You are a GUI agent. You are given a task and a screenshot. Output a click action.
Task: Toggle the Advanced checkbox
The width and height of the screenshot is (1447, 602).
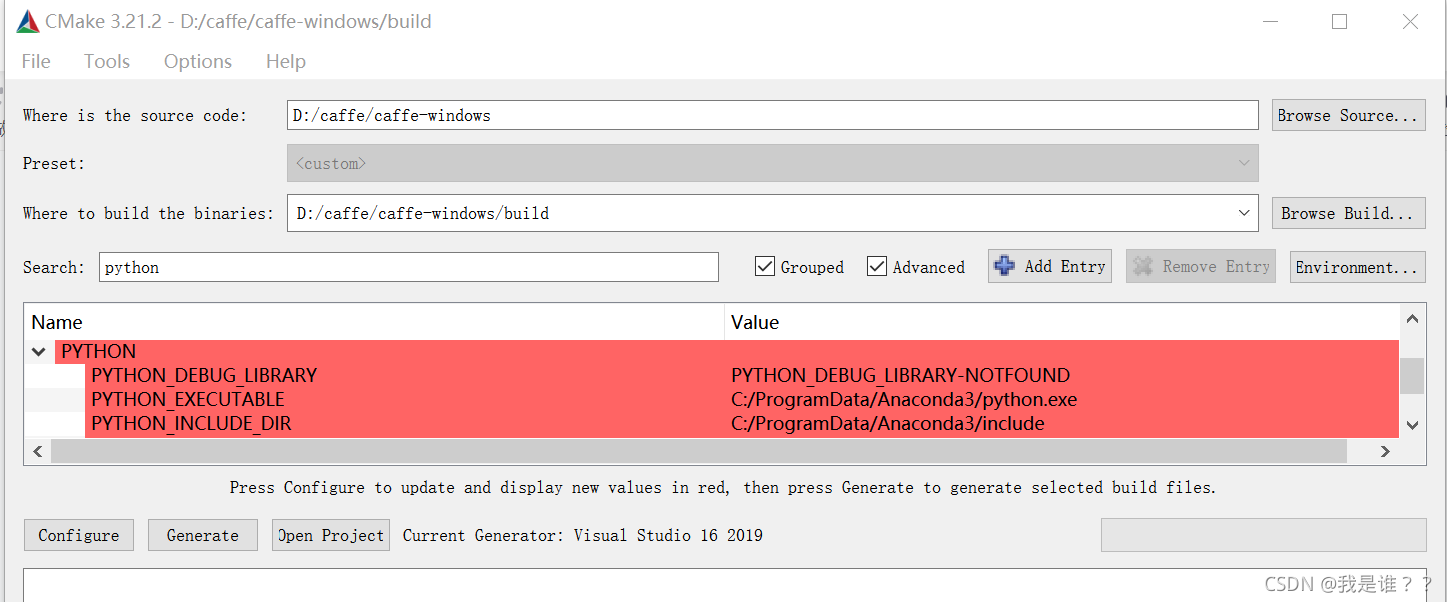click(877, 266)
